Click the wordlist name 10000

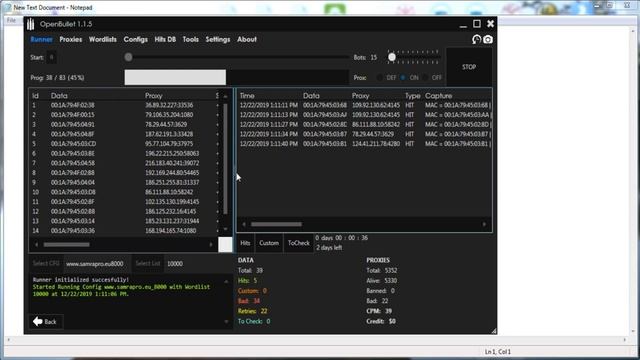coord(175,264)
